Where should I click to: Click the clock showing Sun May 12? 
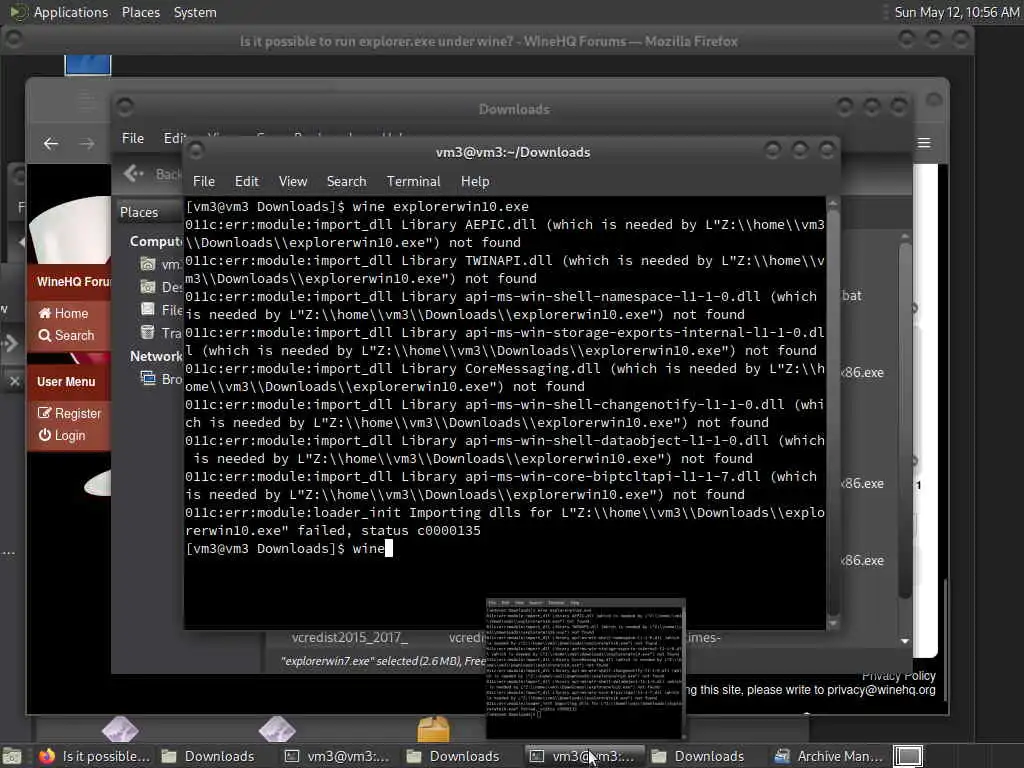pos(956,12)
